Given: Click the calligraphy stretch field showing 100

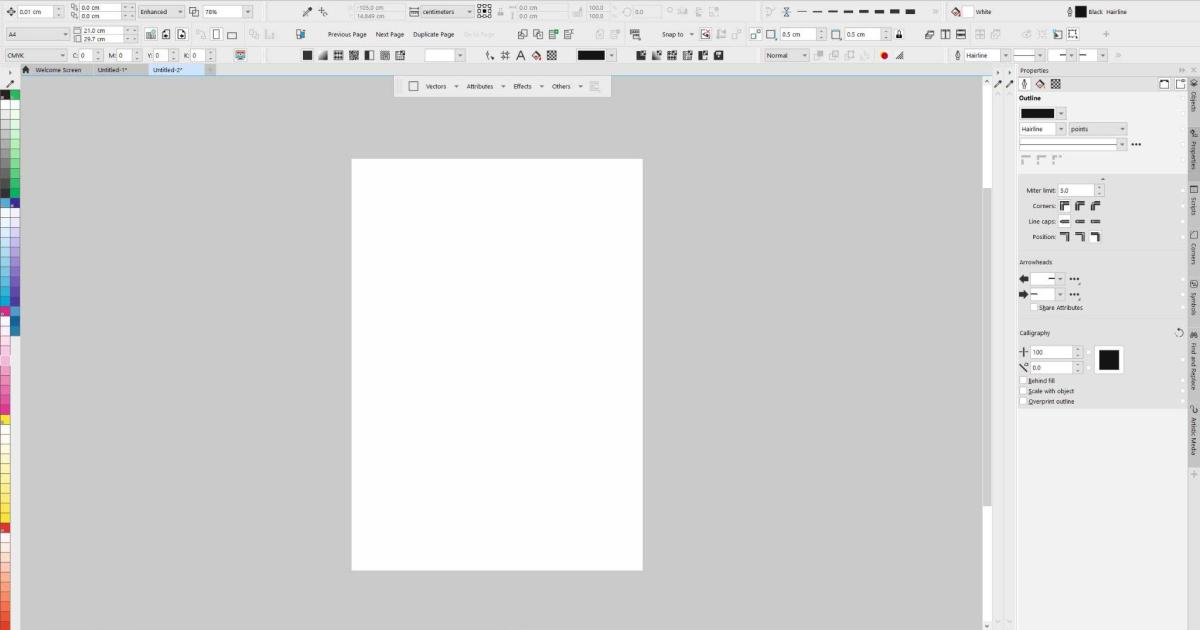Looking at the screenshot, I should pyautogui.click(x=1051, y=352).
